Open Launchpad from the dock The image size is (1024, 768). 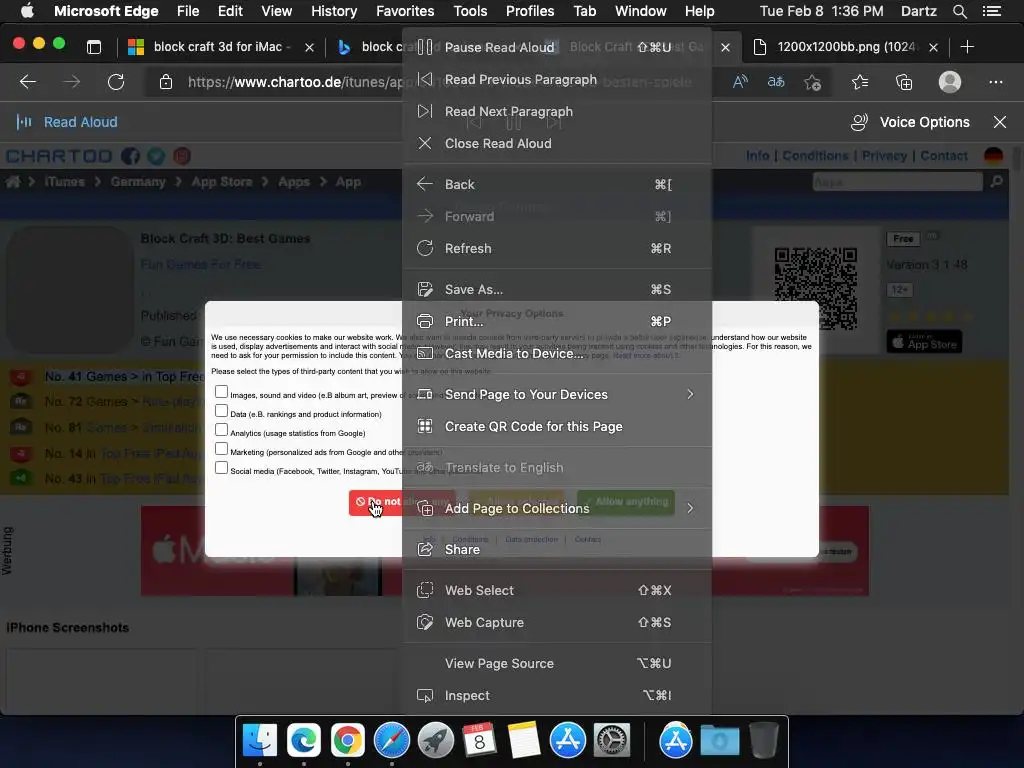[436, 741]
